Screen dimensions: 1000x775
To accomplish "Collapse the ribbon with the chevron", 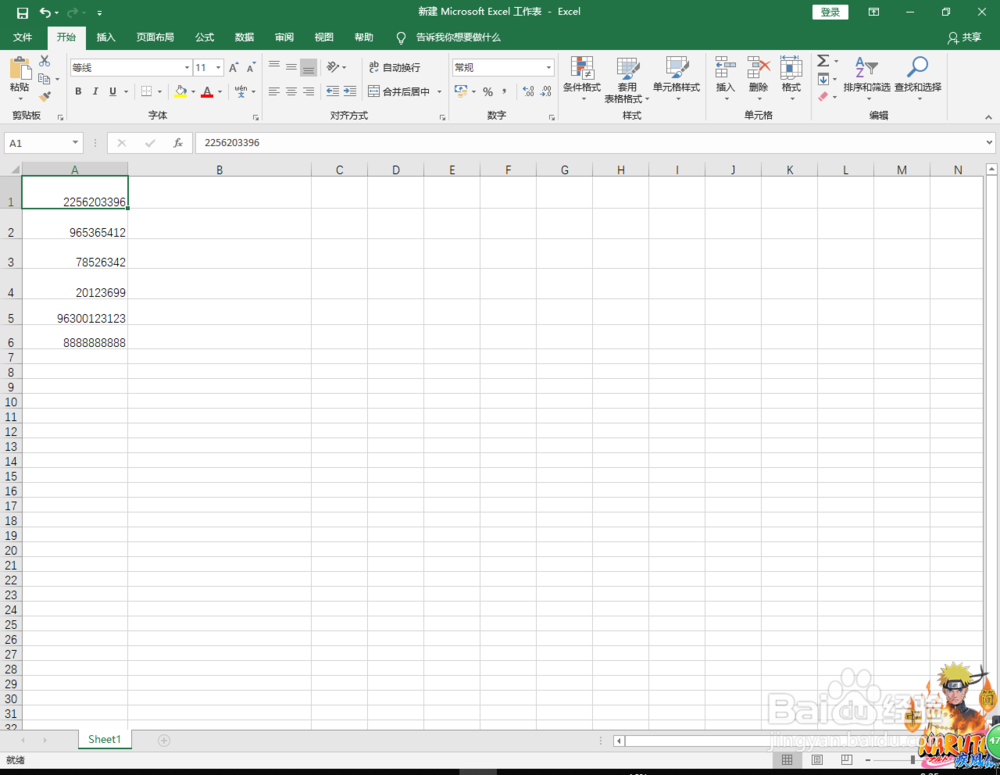I will (x=989, y=117).
